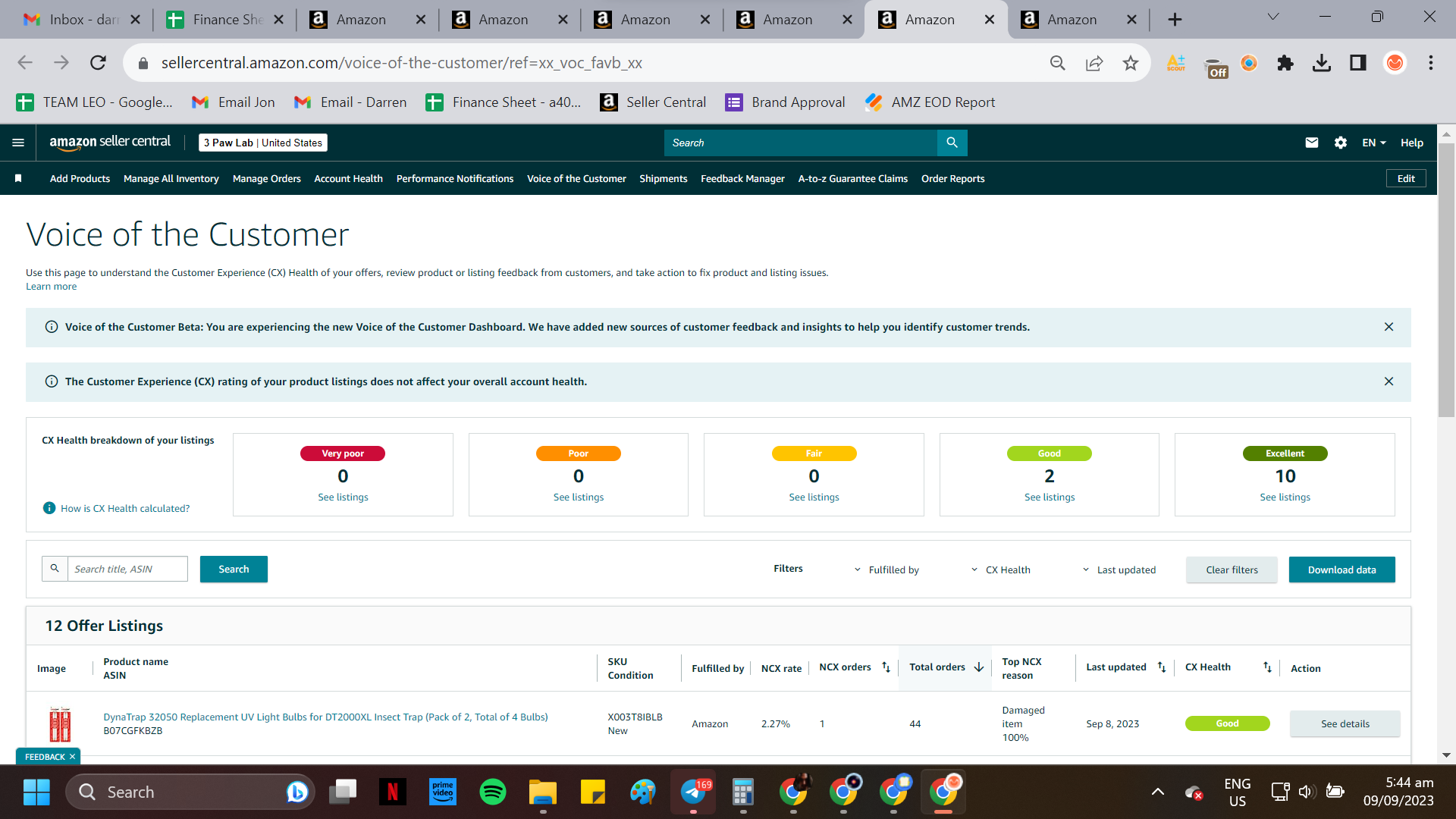This screenshot has height=819, width=1456.
Task: Click the teal Search button for listings
Action: [x=234, y=570]
